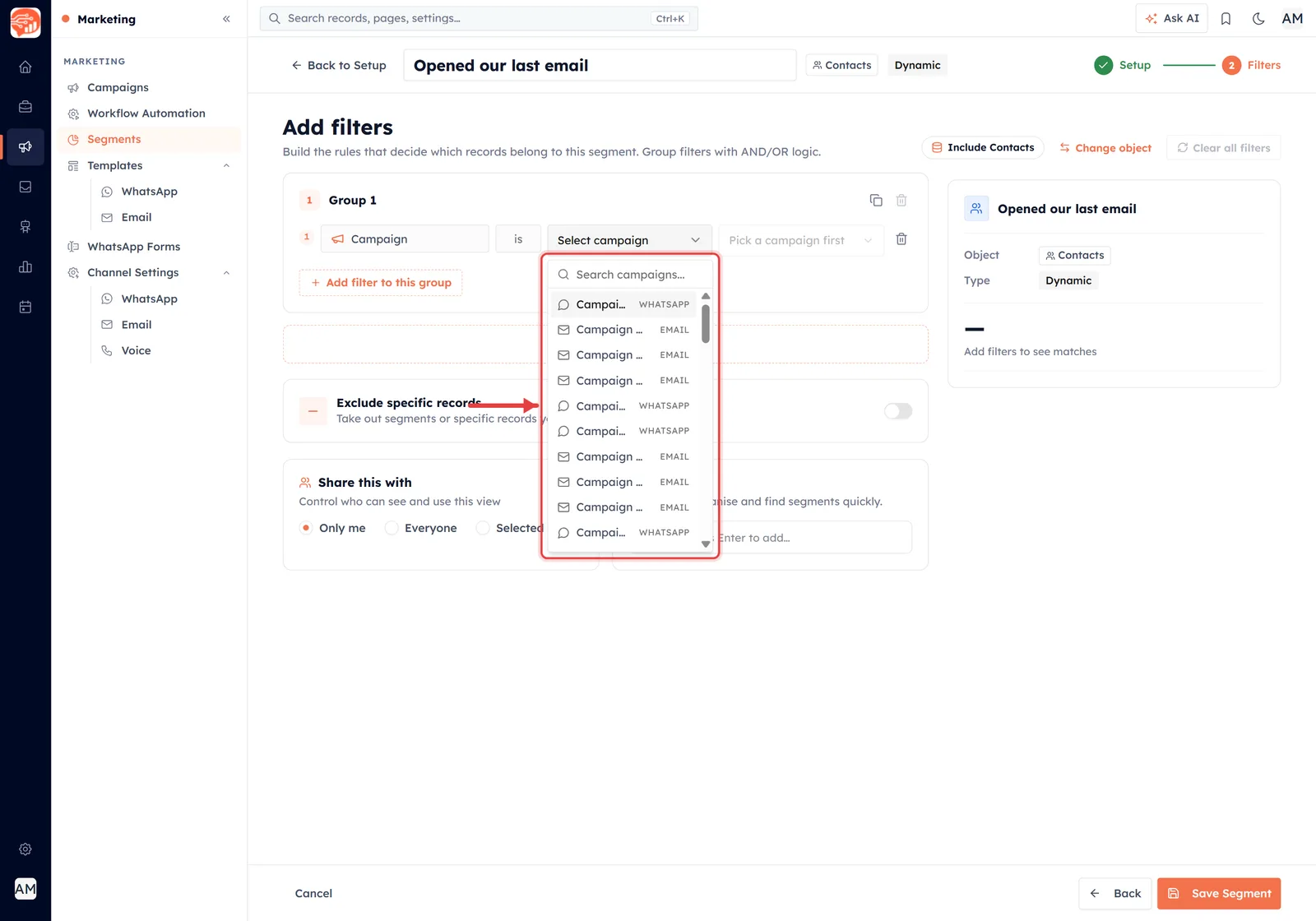
Task: Select the Everyone radio option
Action: pos(392,528)
